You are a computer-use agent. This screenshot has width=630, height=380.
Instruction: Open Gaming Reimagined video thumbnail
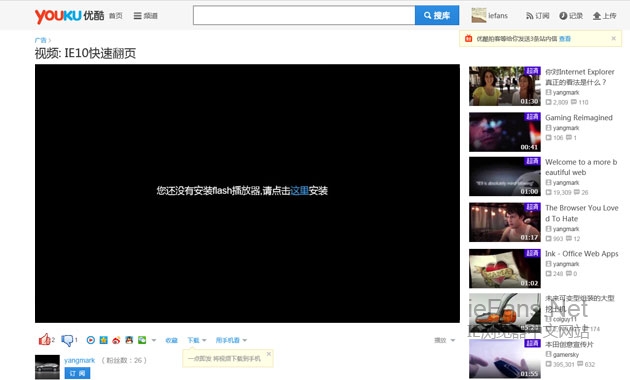click(505, 132)
